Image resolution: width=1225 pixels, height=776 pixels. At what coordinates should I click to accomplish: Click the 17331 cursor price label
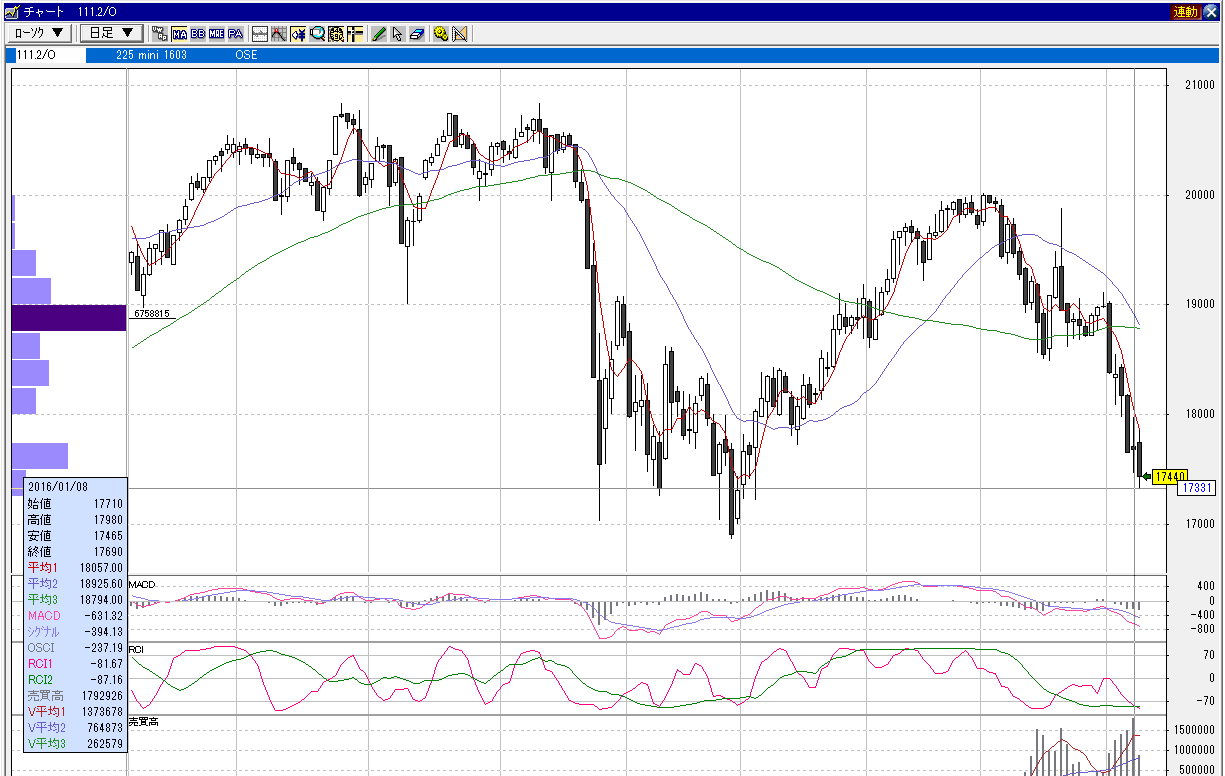[x=1196, y=488]
